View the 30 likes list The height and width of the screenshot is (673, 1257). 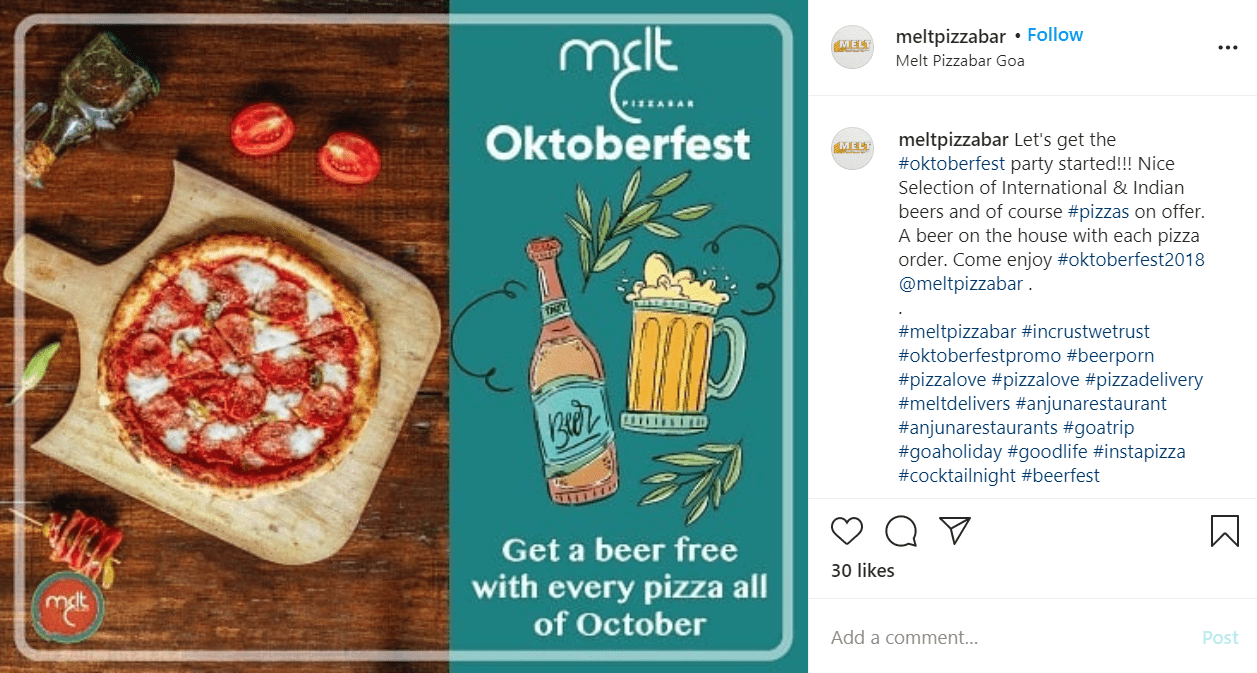pos(863,571)
